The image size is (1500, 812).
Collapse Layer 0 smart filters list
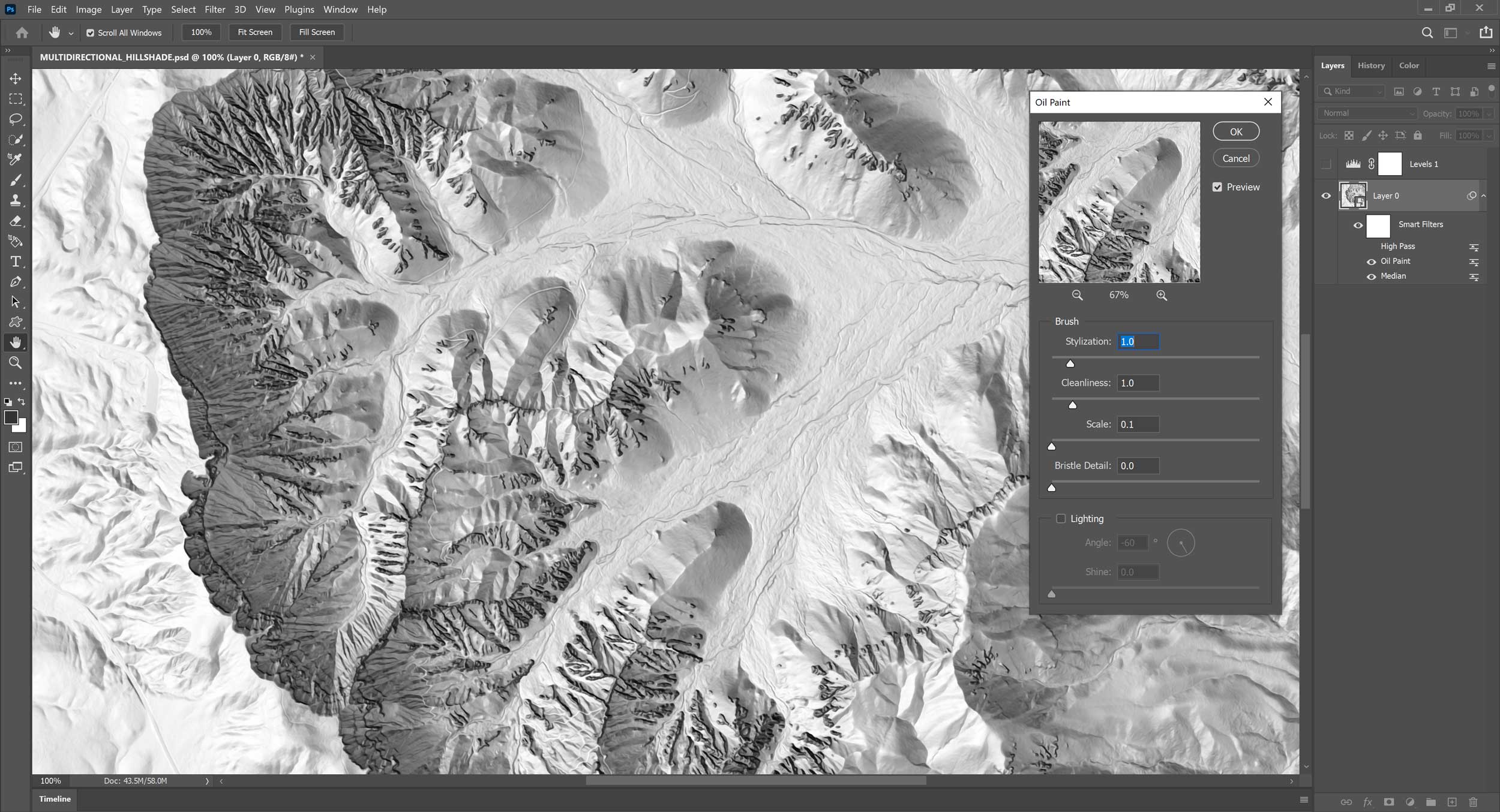(x=1484, y=196)
